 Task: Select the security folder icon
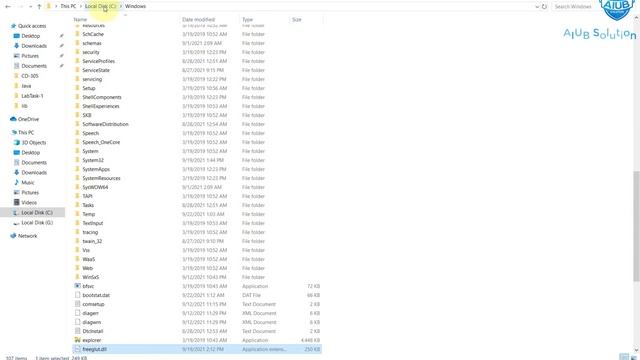(77, 52)
